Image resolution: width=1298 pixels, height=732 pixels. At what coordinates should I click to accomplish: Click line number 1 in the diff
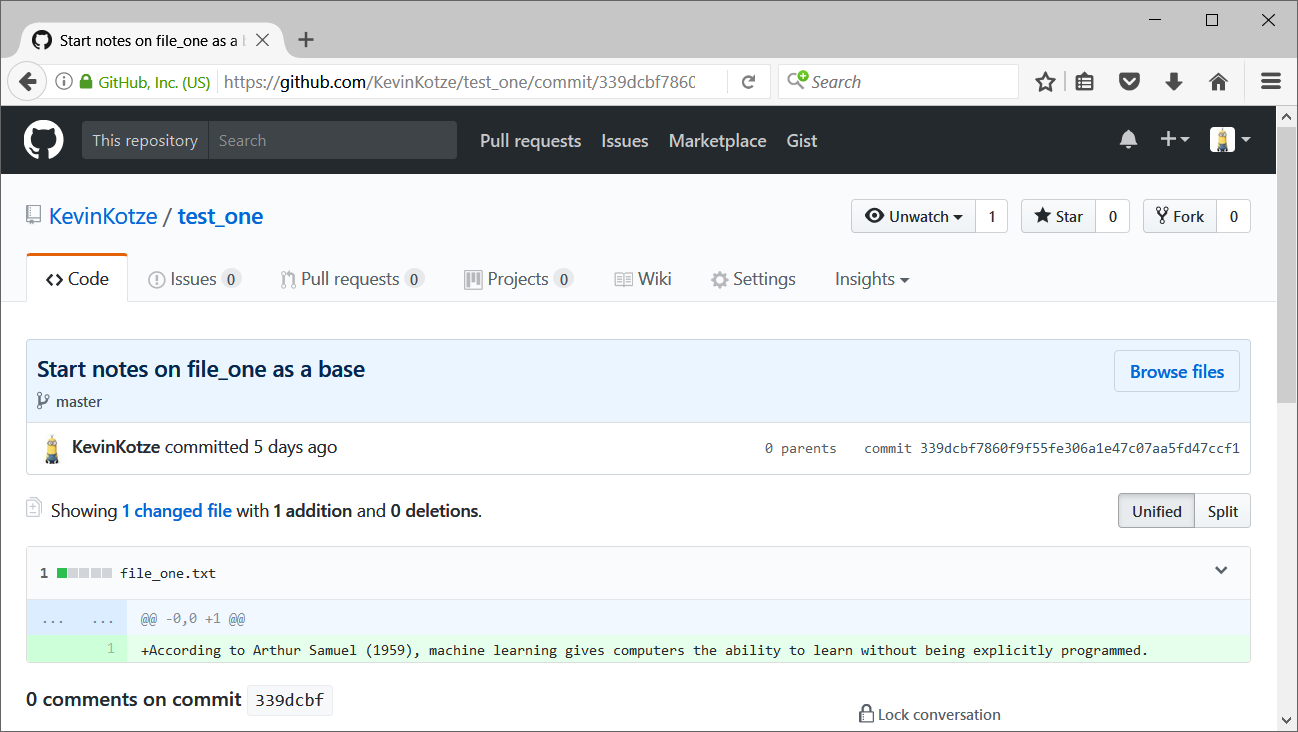click(x=110, y=649)
